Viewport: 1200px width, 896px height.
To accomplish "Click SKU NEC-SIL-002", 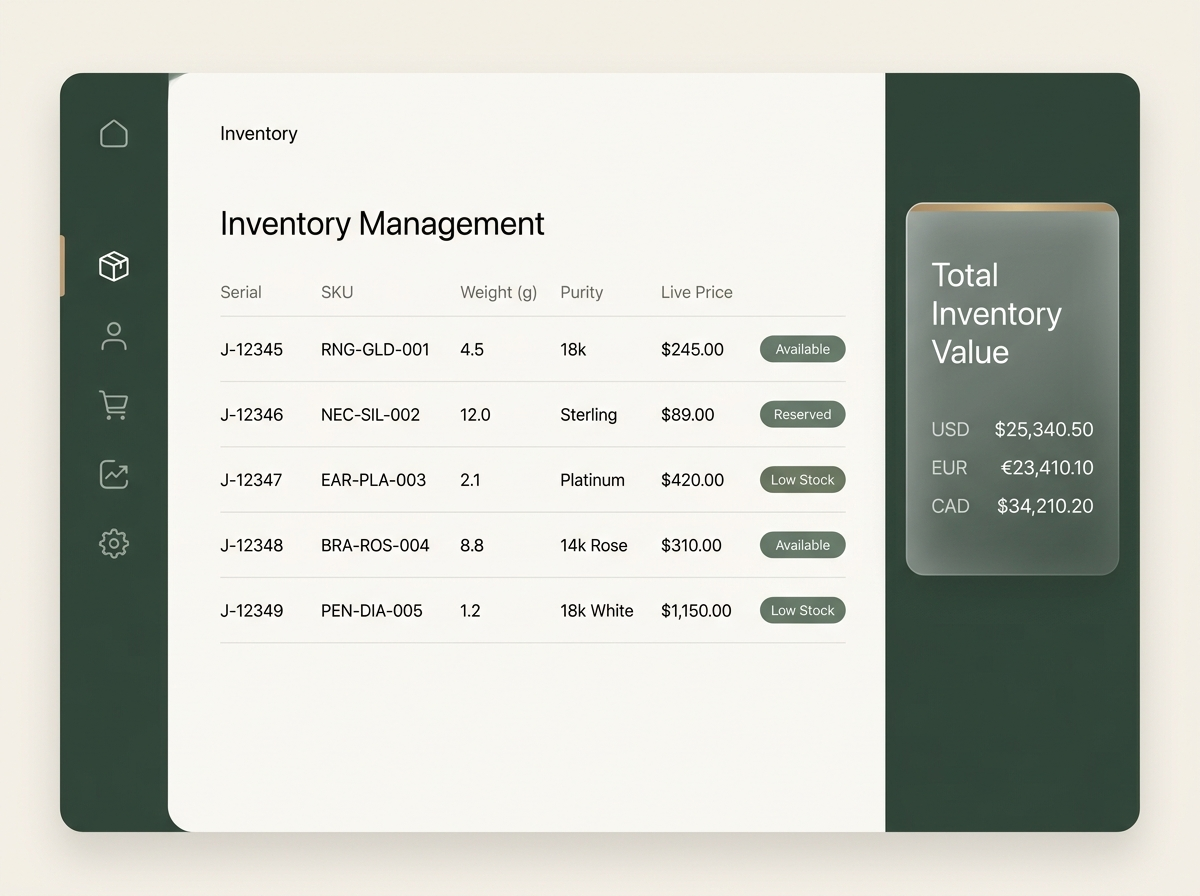I will (371, 415).
